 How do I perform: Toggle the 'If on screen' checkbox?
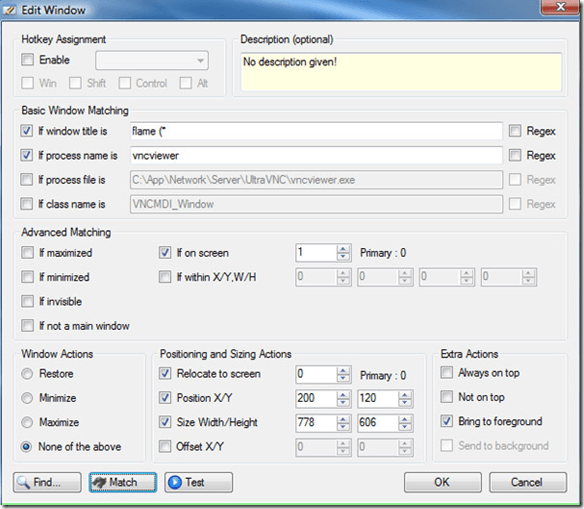tap(165, 252)
